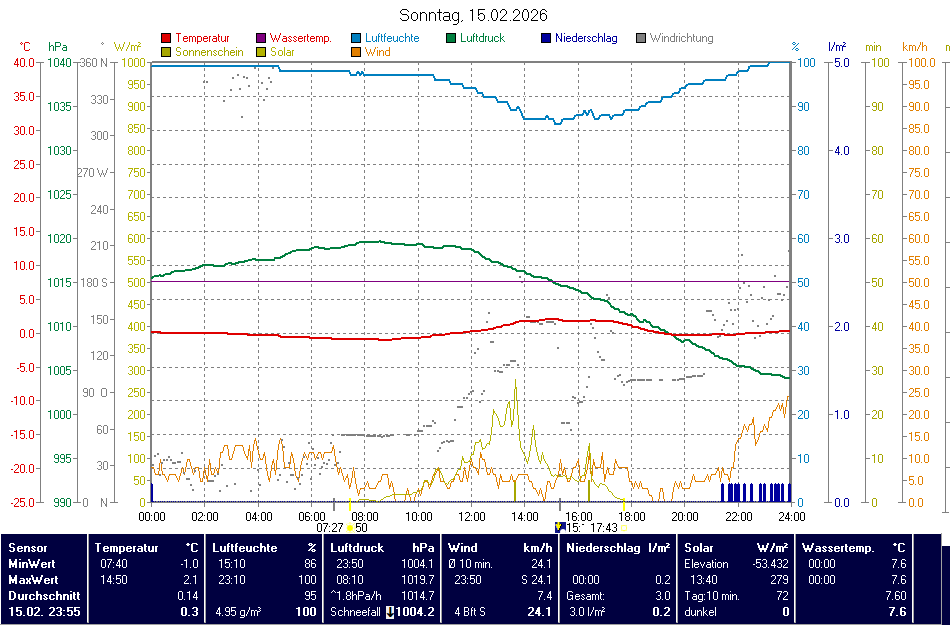Click the Wassertemp. column header in table
Screen dimensions: 950x625
click(838, 548)
